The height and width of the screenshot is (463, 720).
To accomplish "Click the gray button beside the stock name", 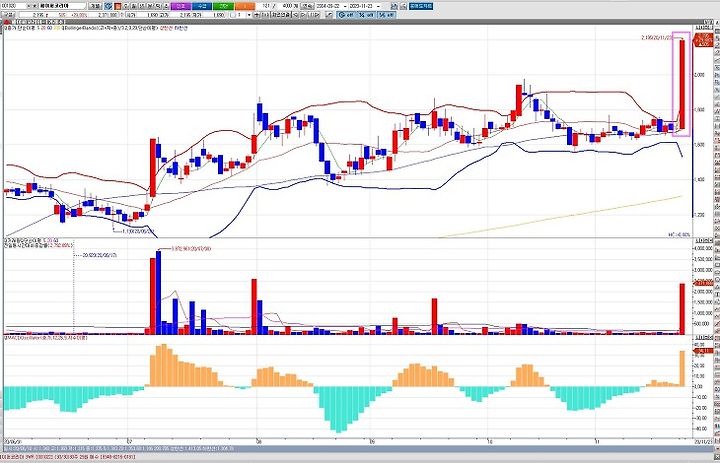I will (95, 6).
